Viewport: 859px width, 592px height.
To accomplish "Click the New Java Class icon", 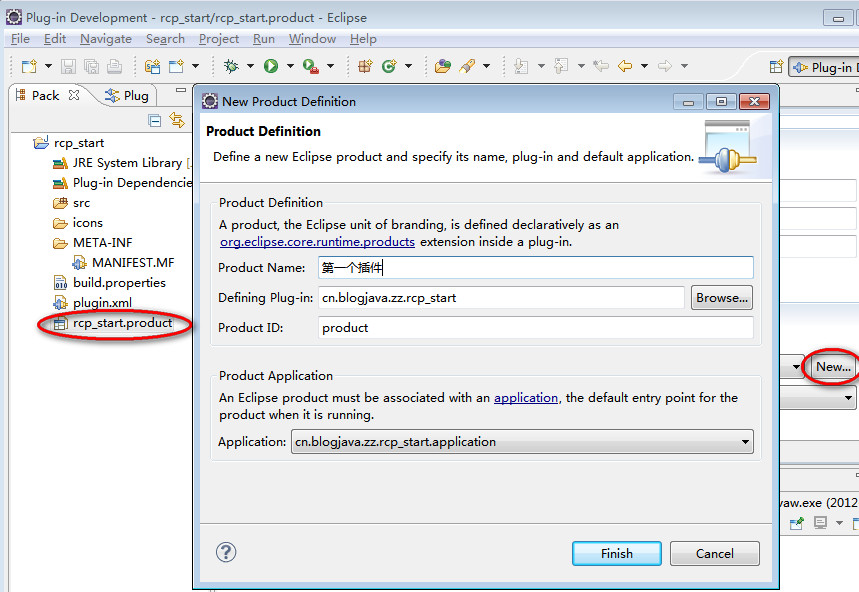I will point(389,66).
